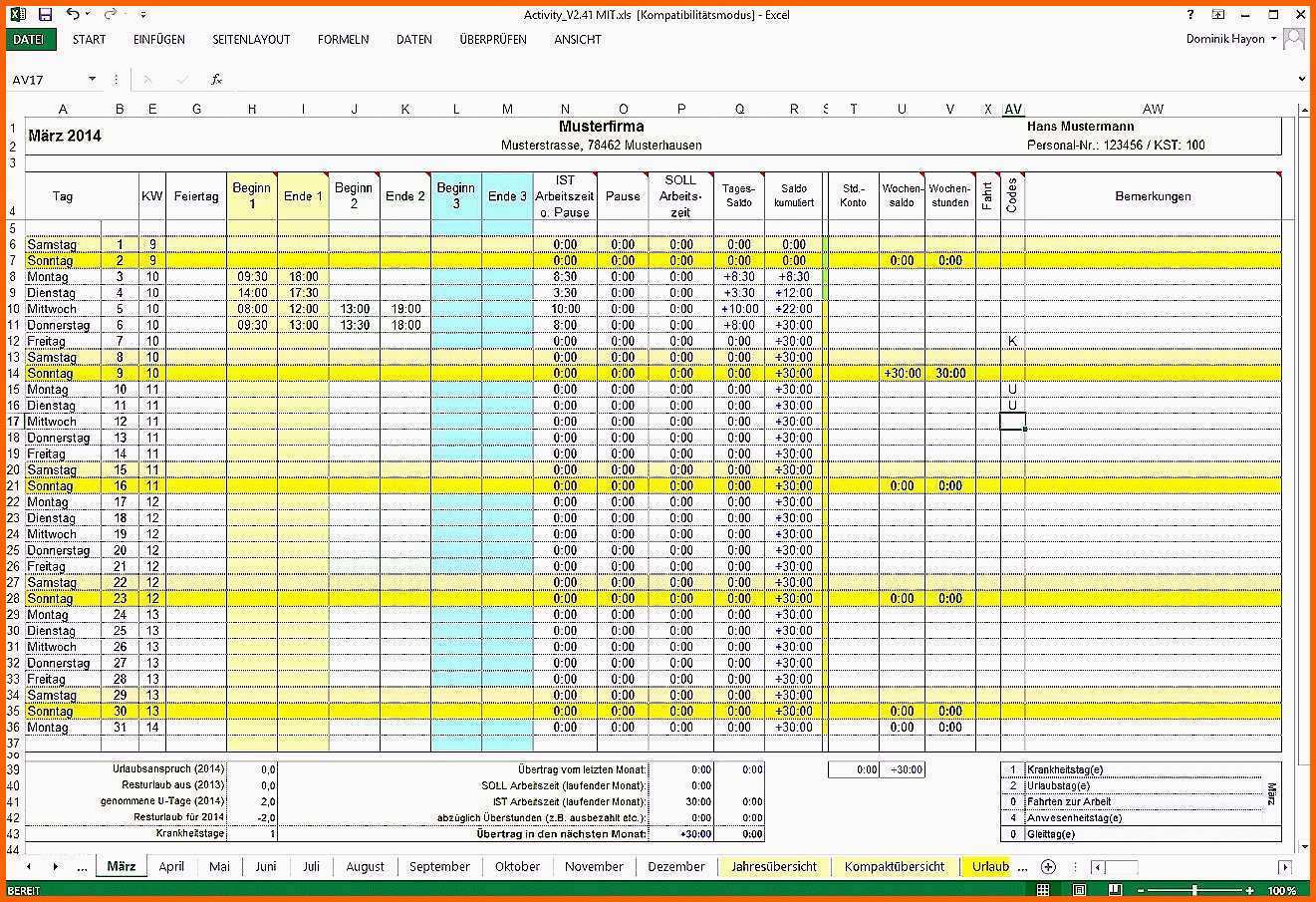The width and height of the screenshot is (1316, 902).
Task: Select column H header
Action: point(252,110)
